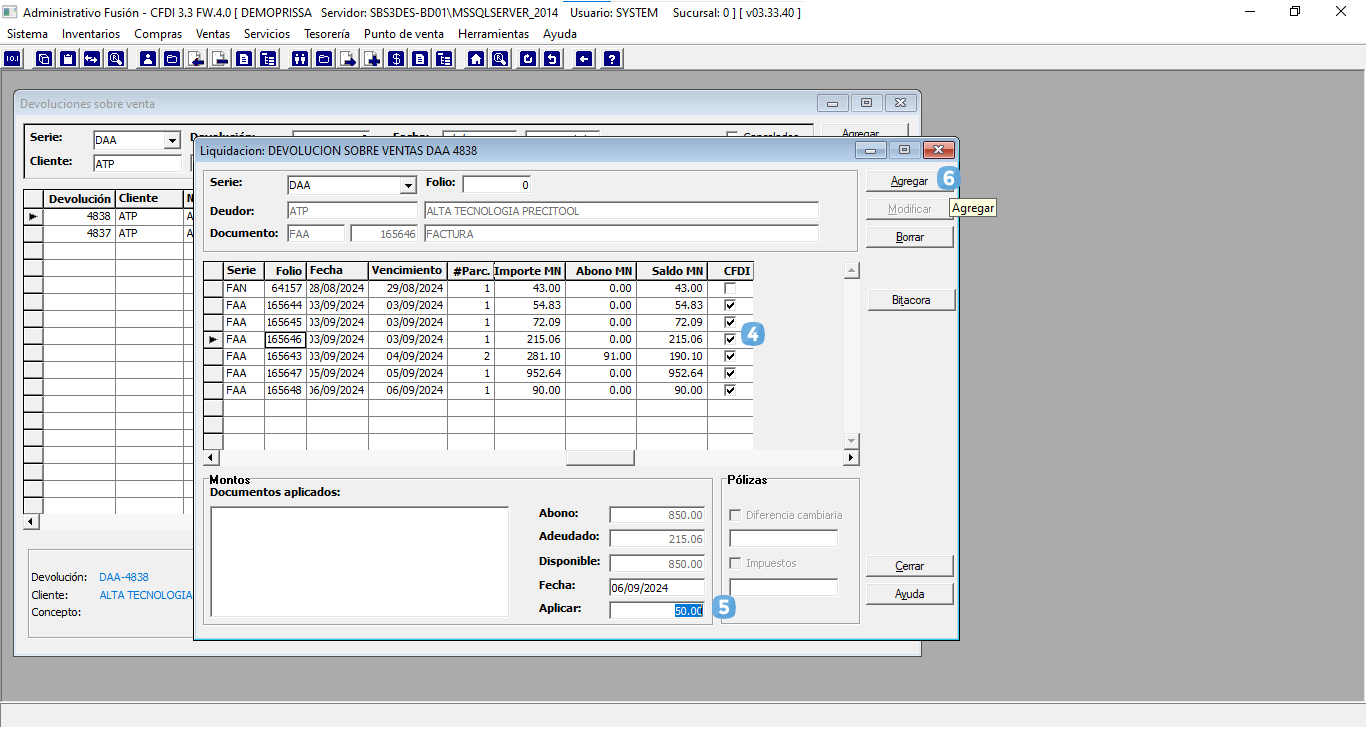Image resolution: width=1366 pixels, height=729 pixels.
Task: Toggle CFDI checkbox for folio 165647
Action: point(730,373)
